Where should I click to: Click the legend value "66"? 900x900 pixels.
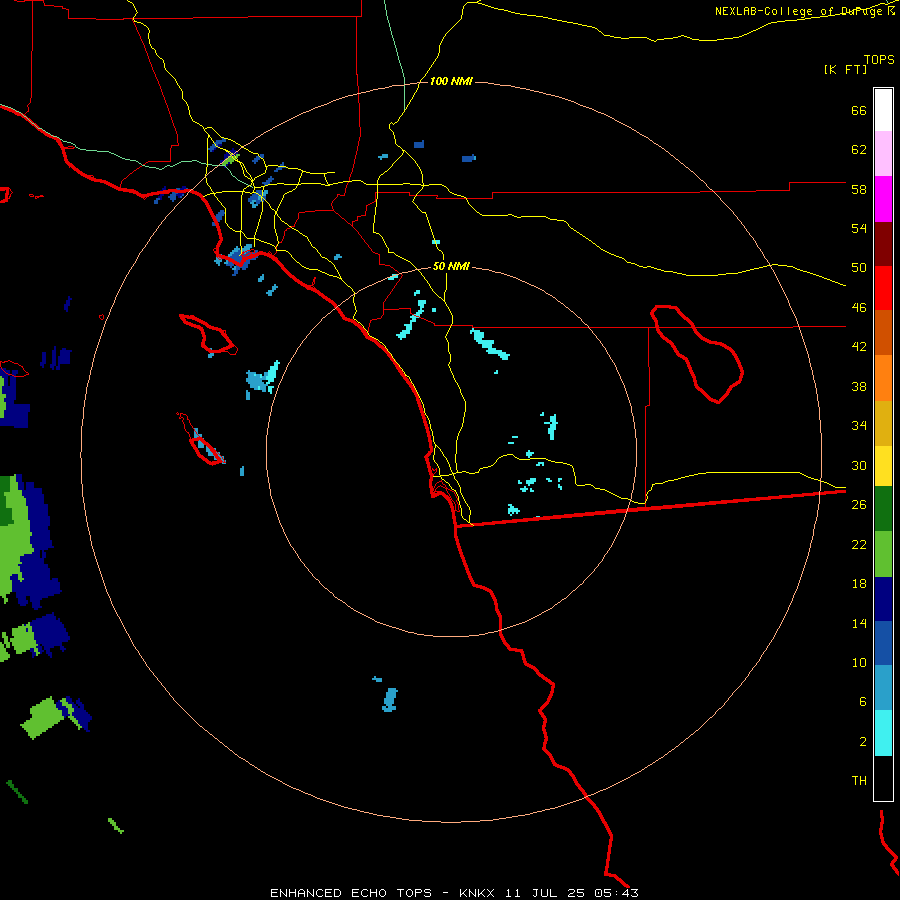(x=859, y=111)
